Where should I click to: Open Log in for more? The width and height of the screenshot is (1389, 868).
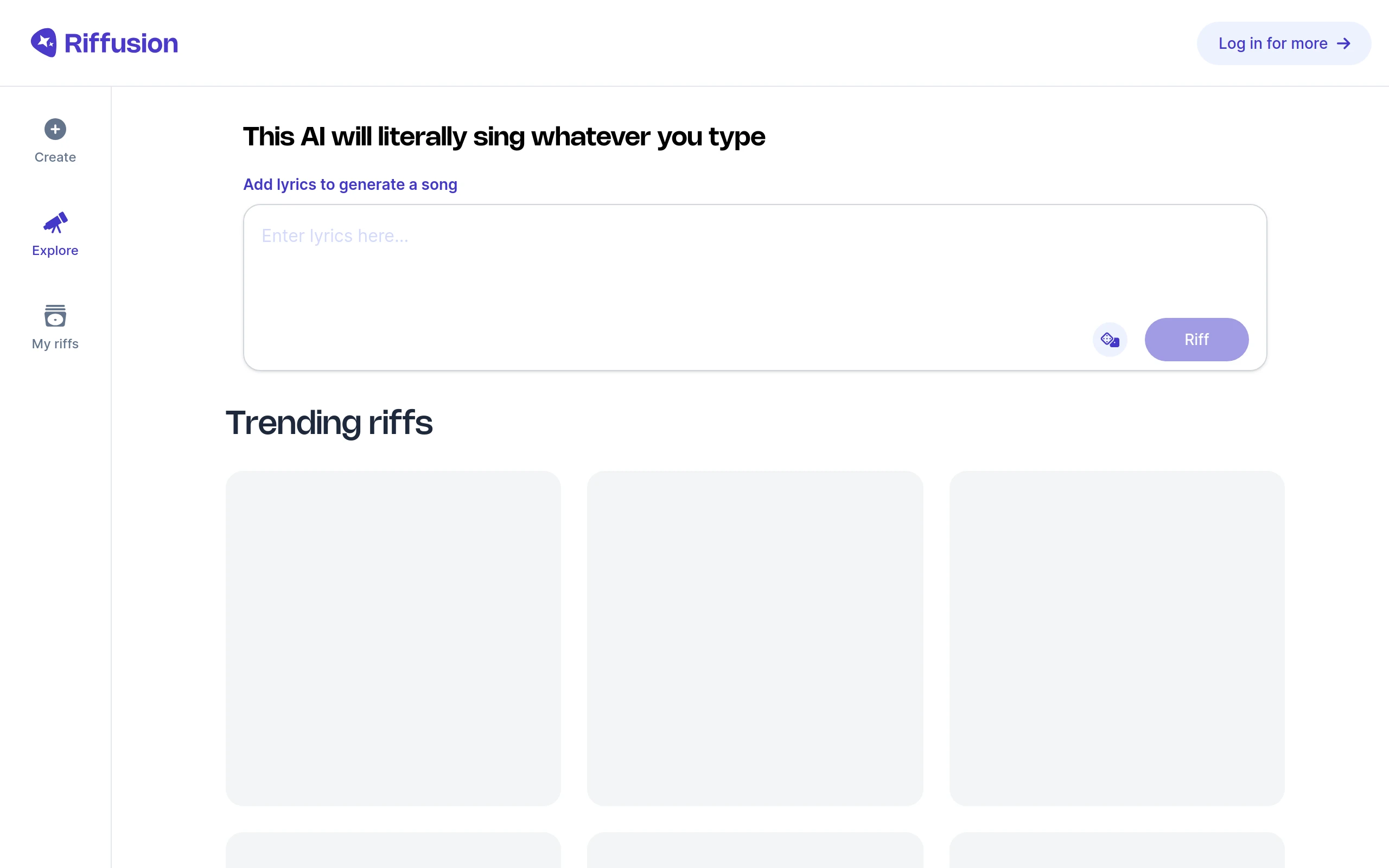1283,43
